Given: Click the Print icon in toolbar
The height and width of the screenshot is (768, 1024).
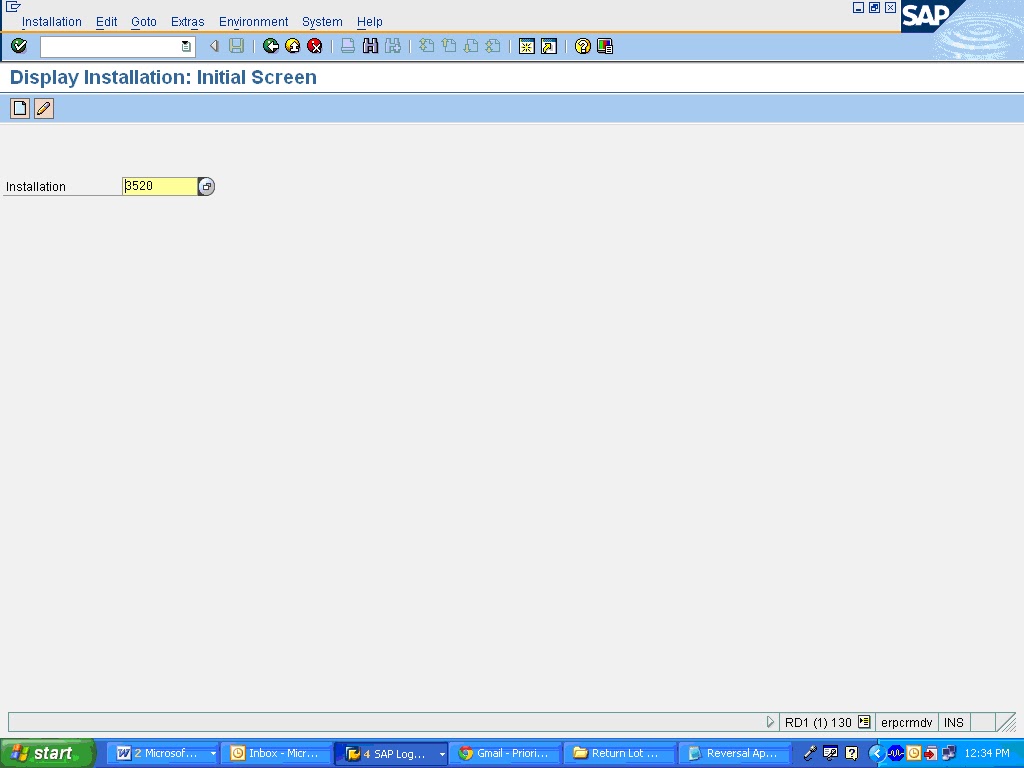Looking at the screenshot, I should click(x=348, y=46).
